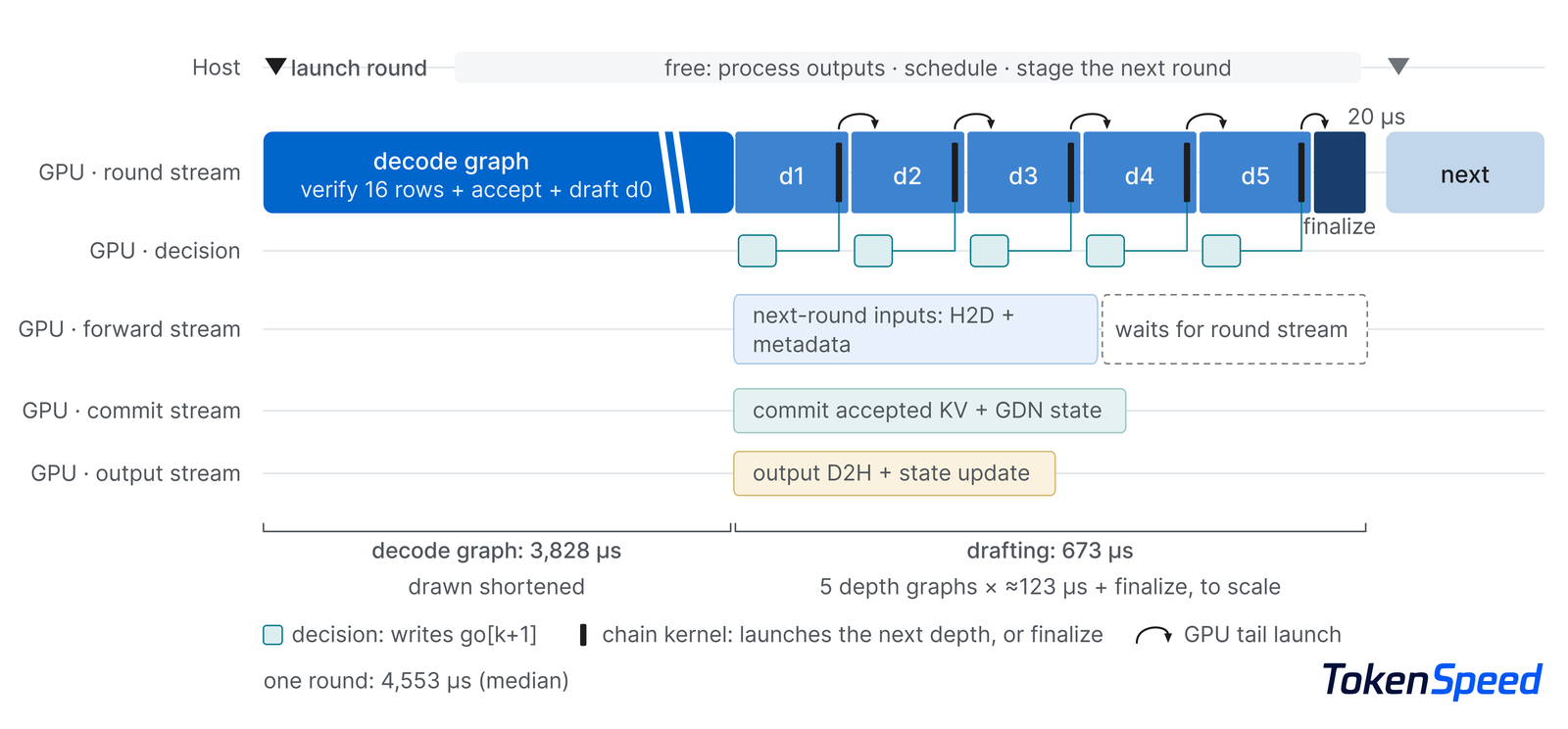Click the tail launch arrow above d3
The image size is (1568, 729).
[1091, 121]
